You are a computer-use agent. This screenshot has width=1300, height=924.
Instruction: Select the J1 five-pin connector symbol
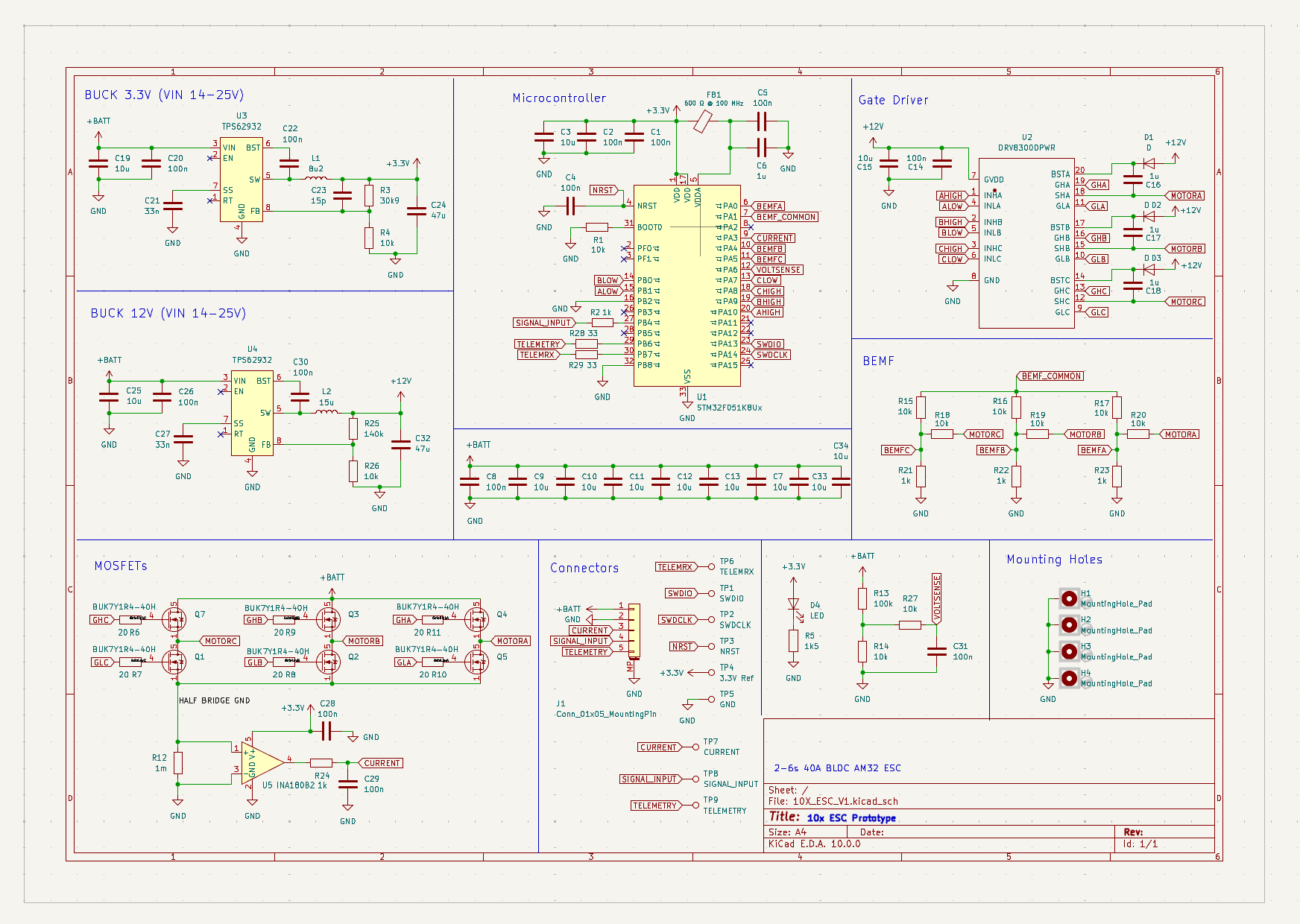634,630
